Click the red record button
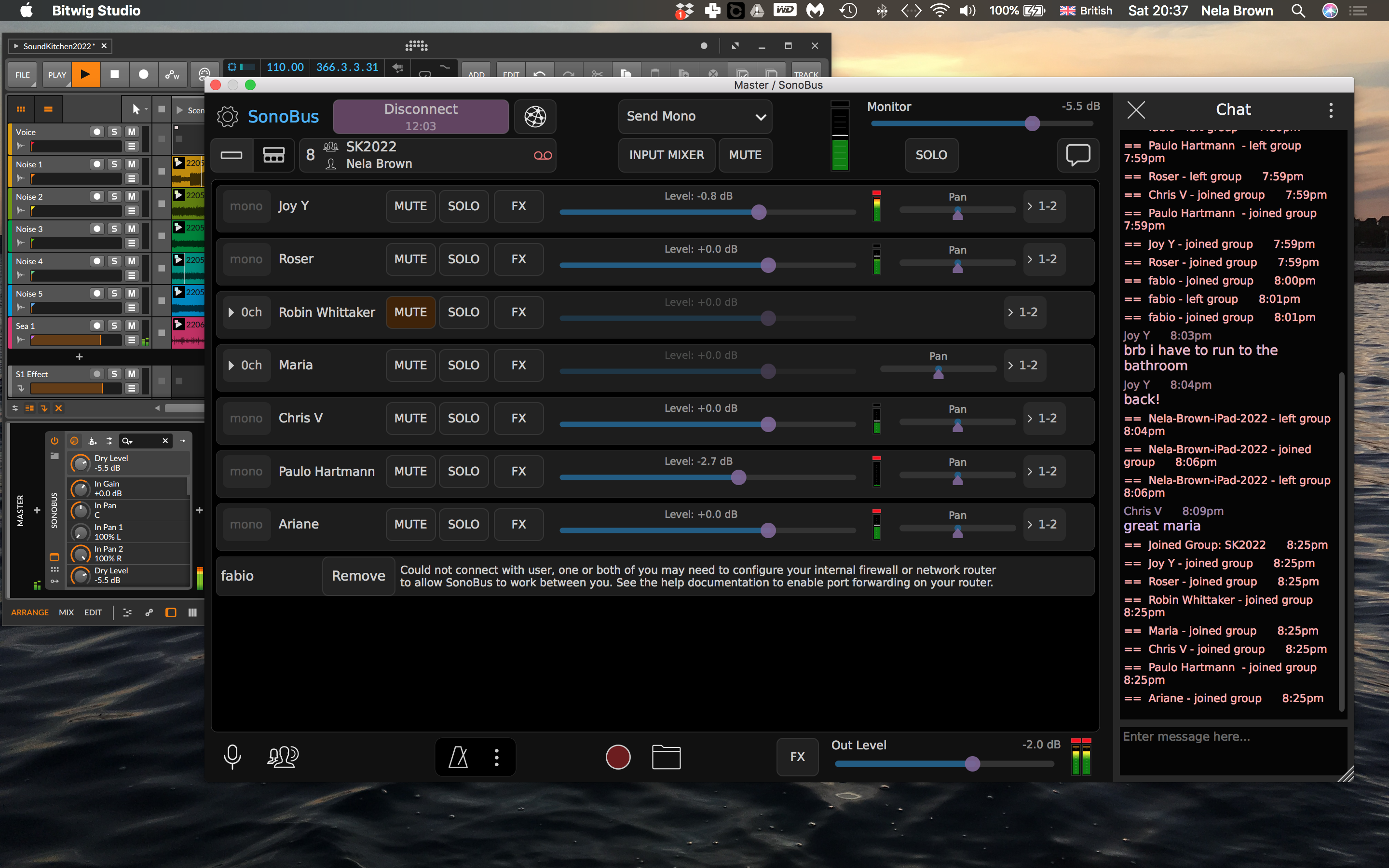Screen dimensions: 1389x868 click(618, 757)
